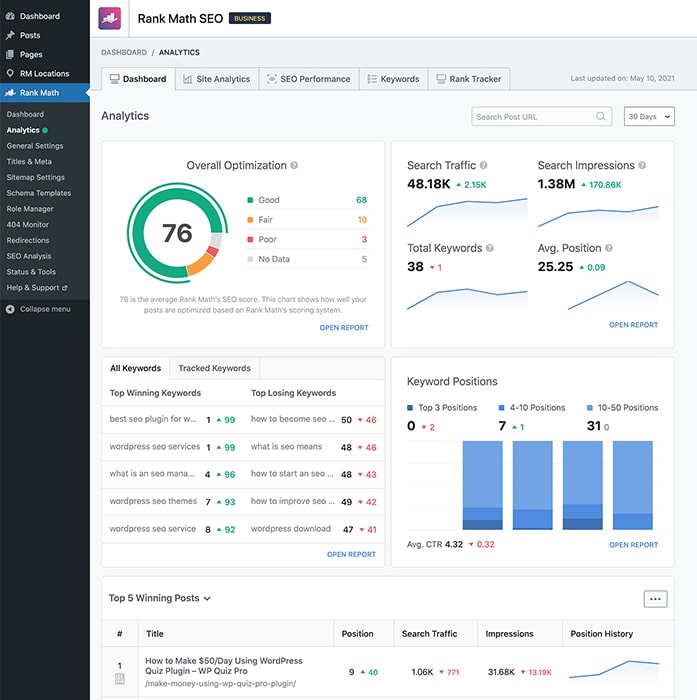Click the Total Keywords help icon

tap(491, 248)
